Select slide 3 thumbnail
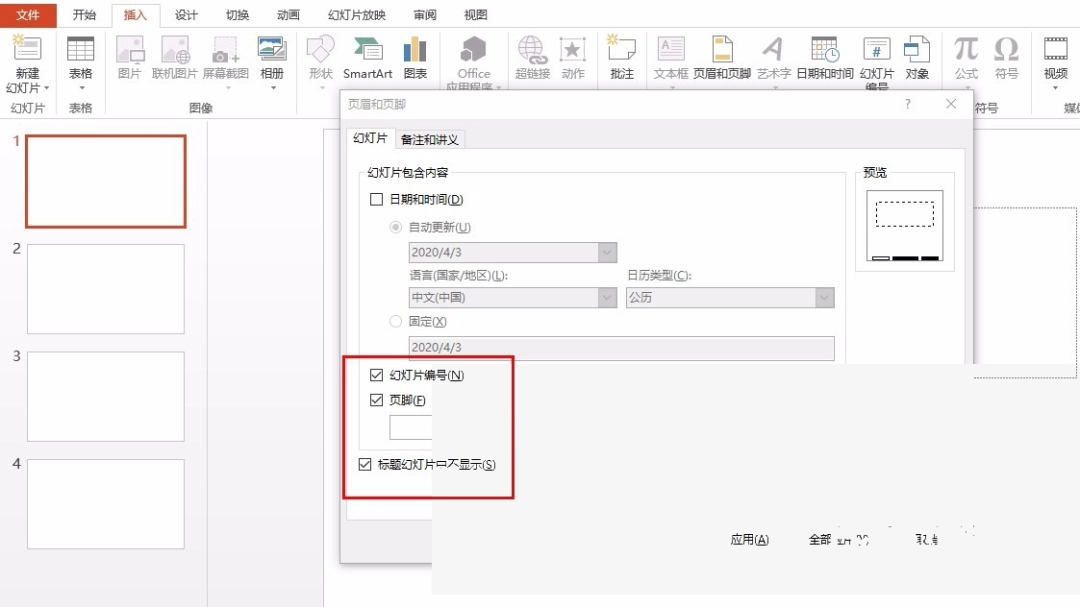 106,396
